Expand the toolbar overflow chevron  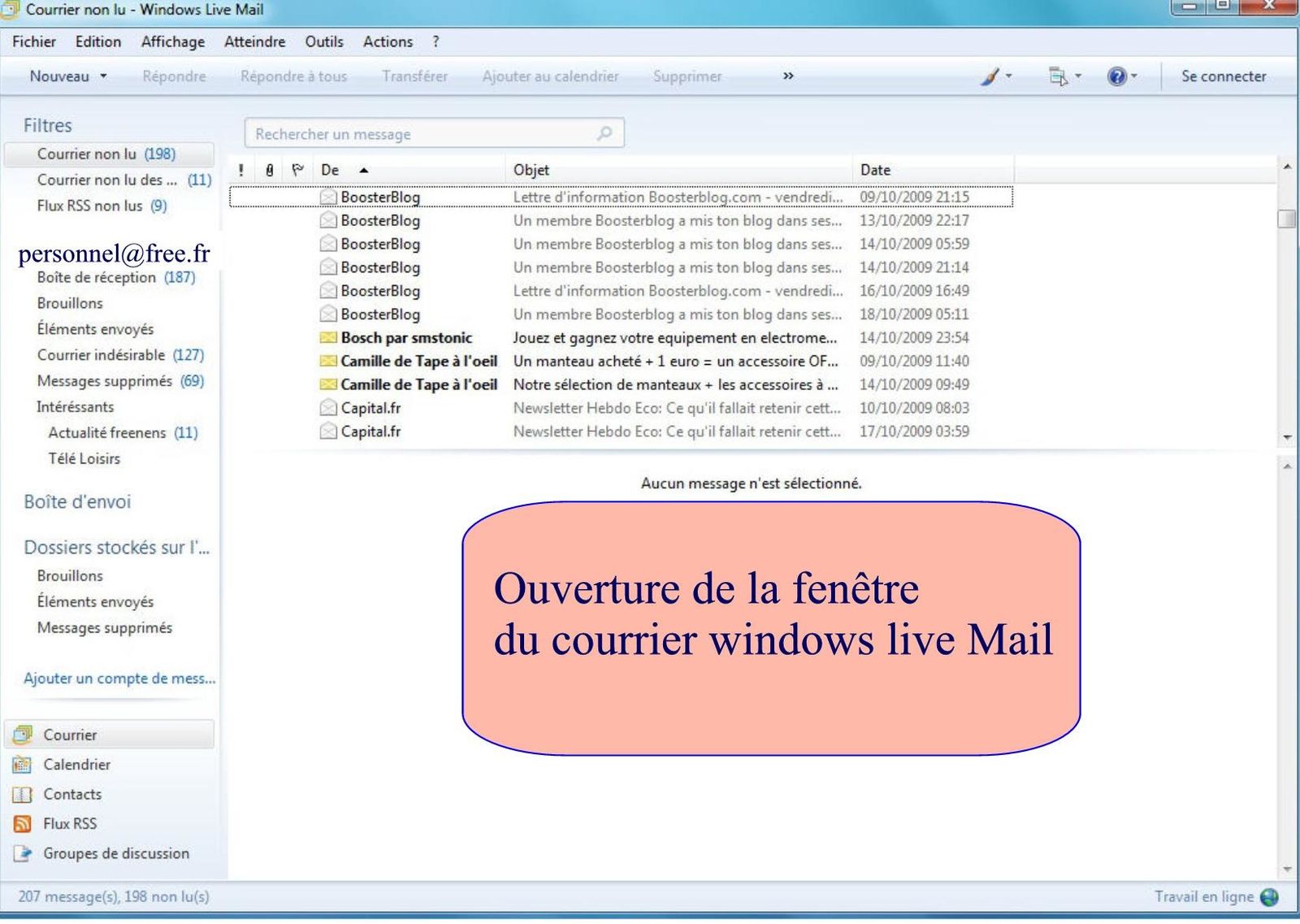click(x=788, y=76)
